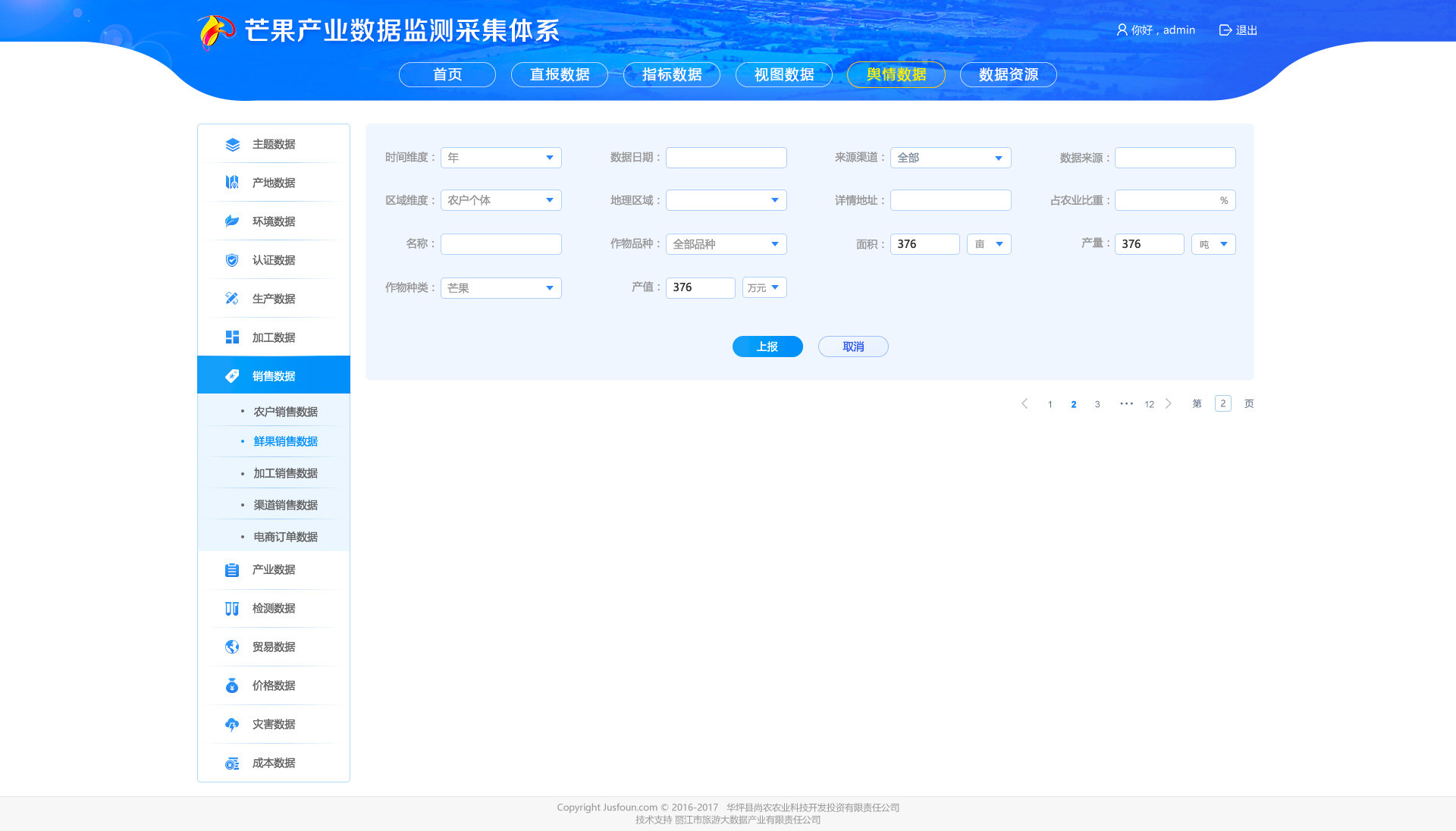Change the 面积 unit dropdown 亩
This screenshot has height=831, width=1456.
[989, 244]
